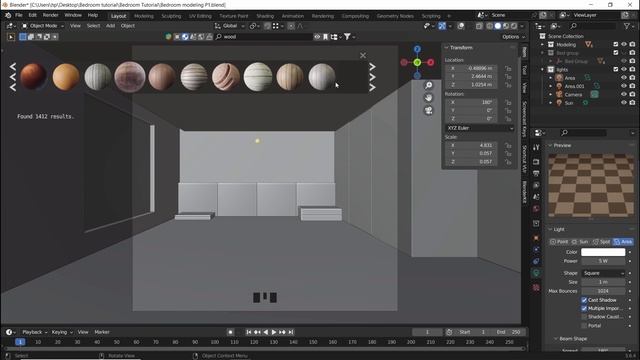This screenshot has width=640, height=360.
Task: Toggle viewport overlays icon
Action: click(461, 26)
